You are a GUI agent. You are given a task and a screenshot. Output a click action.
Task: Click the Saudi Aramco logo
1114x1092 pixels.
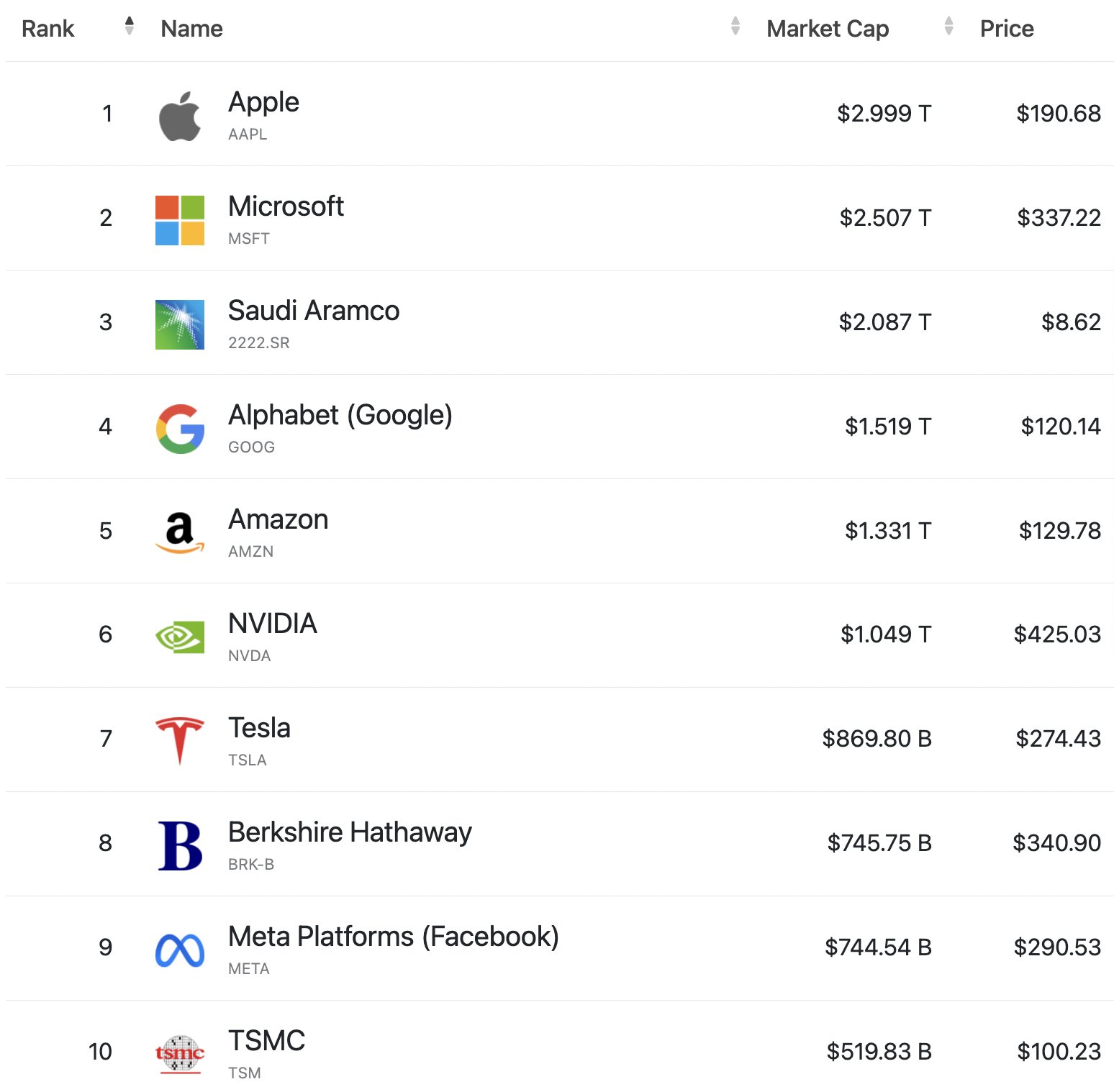click(x=180, y=324)
